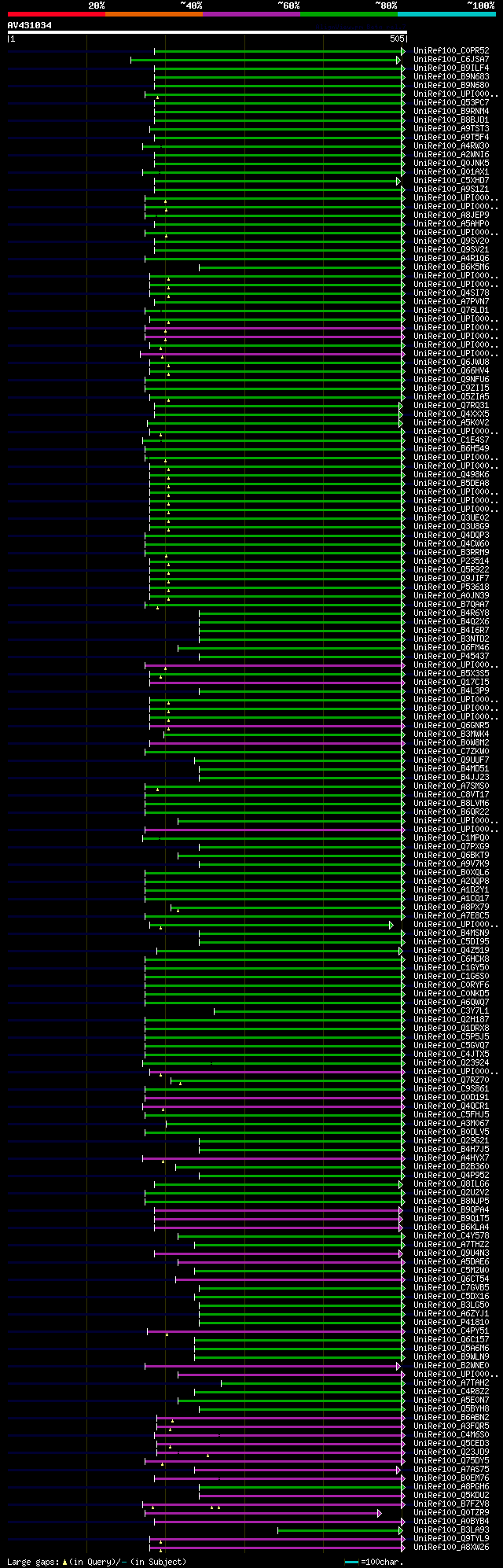Select hit label UniRef100_B6KLA4

point(451,1228)
